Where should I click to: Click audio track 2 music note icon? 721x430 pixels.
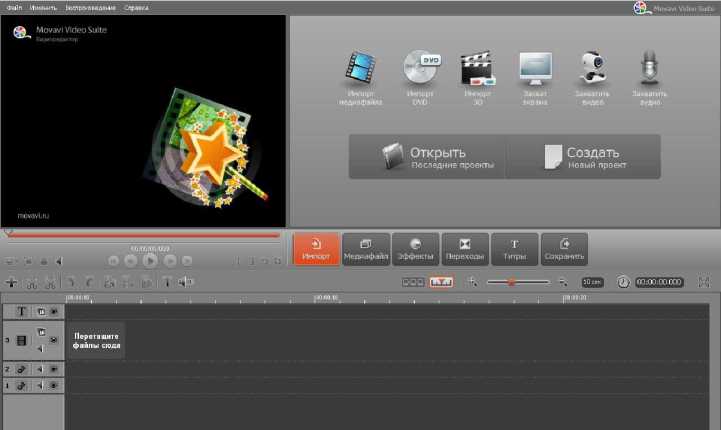(x=21, y=369)
